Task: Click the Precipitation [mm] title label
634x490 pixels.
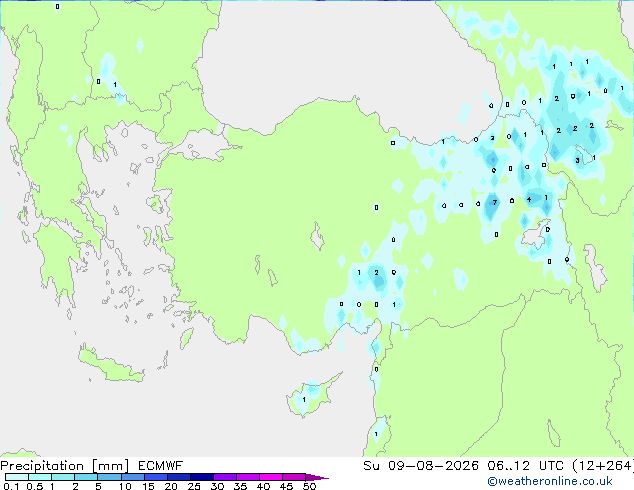Action: (x=64, y=466)
